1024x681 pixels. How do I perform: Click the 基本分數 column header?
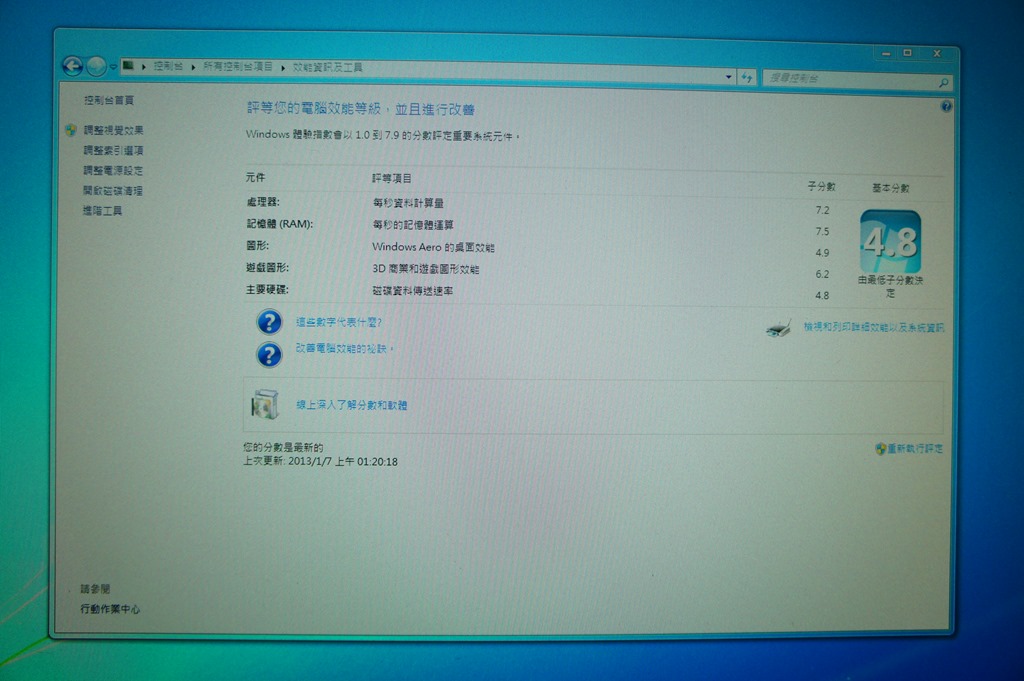pos(891,188)
